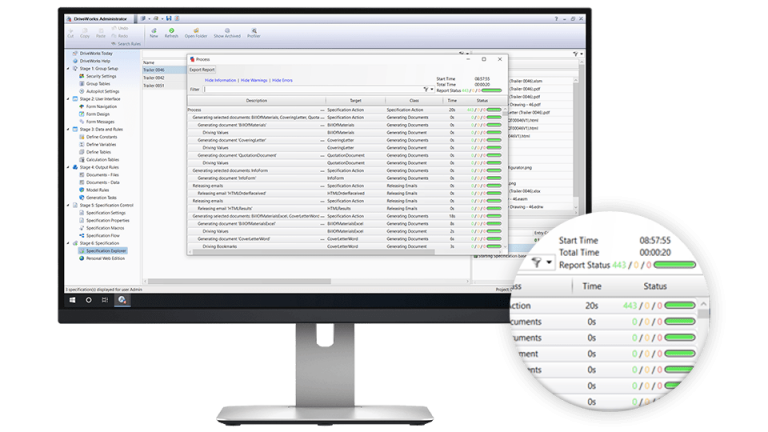Open Security Settings in the tree
Screen dimensions: 768x432
pos(101,76)
